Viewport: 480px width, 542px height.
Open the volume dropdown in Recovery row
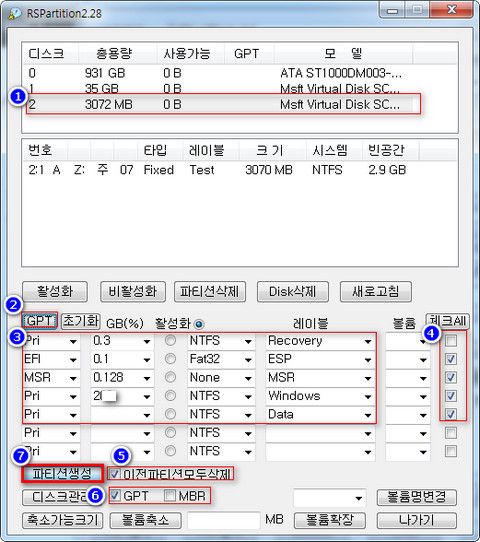point(423,342)
